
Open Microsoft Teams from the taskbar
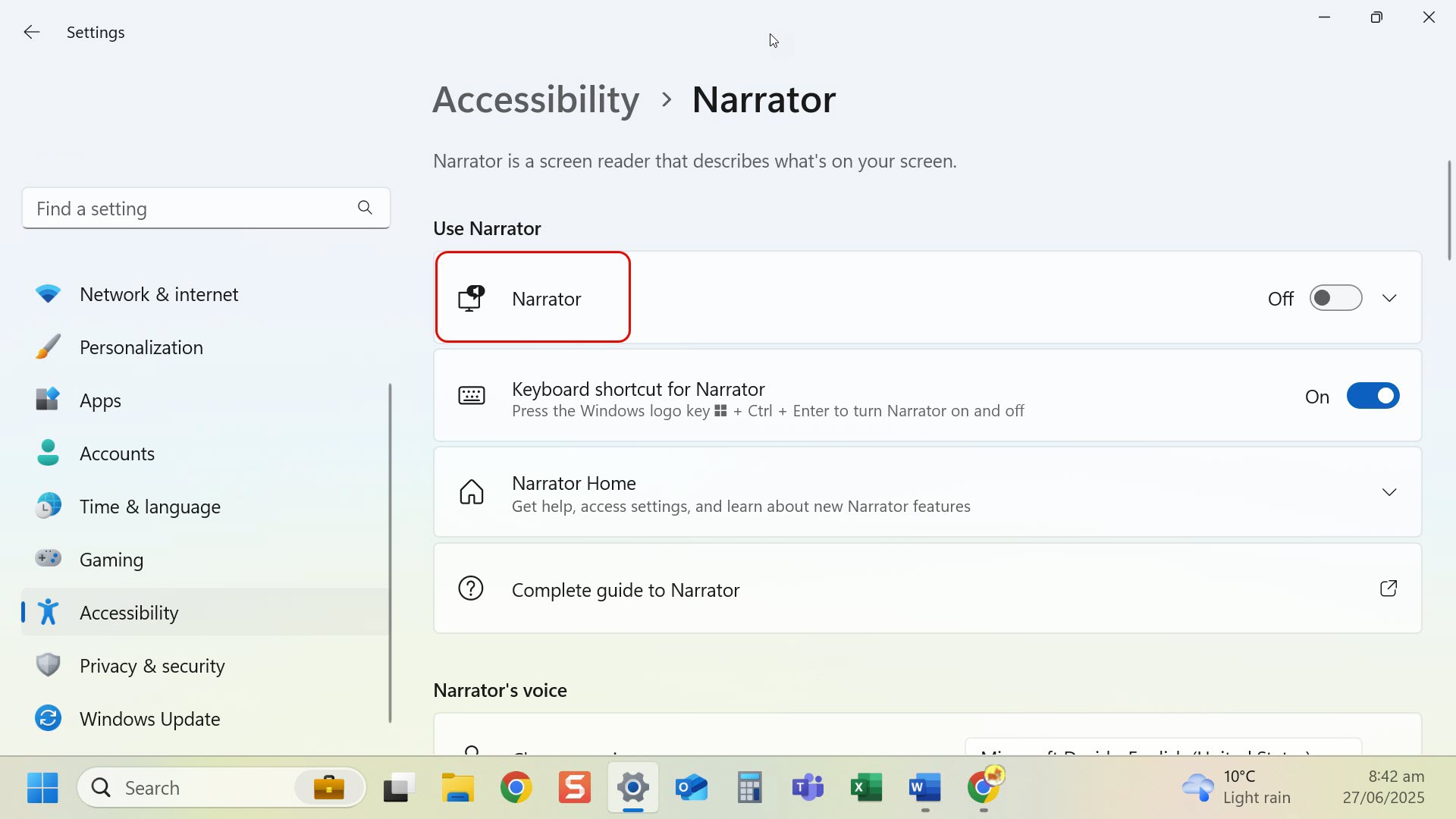[x=808, y=788]
